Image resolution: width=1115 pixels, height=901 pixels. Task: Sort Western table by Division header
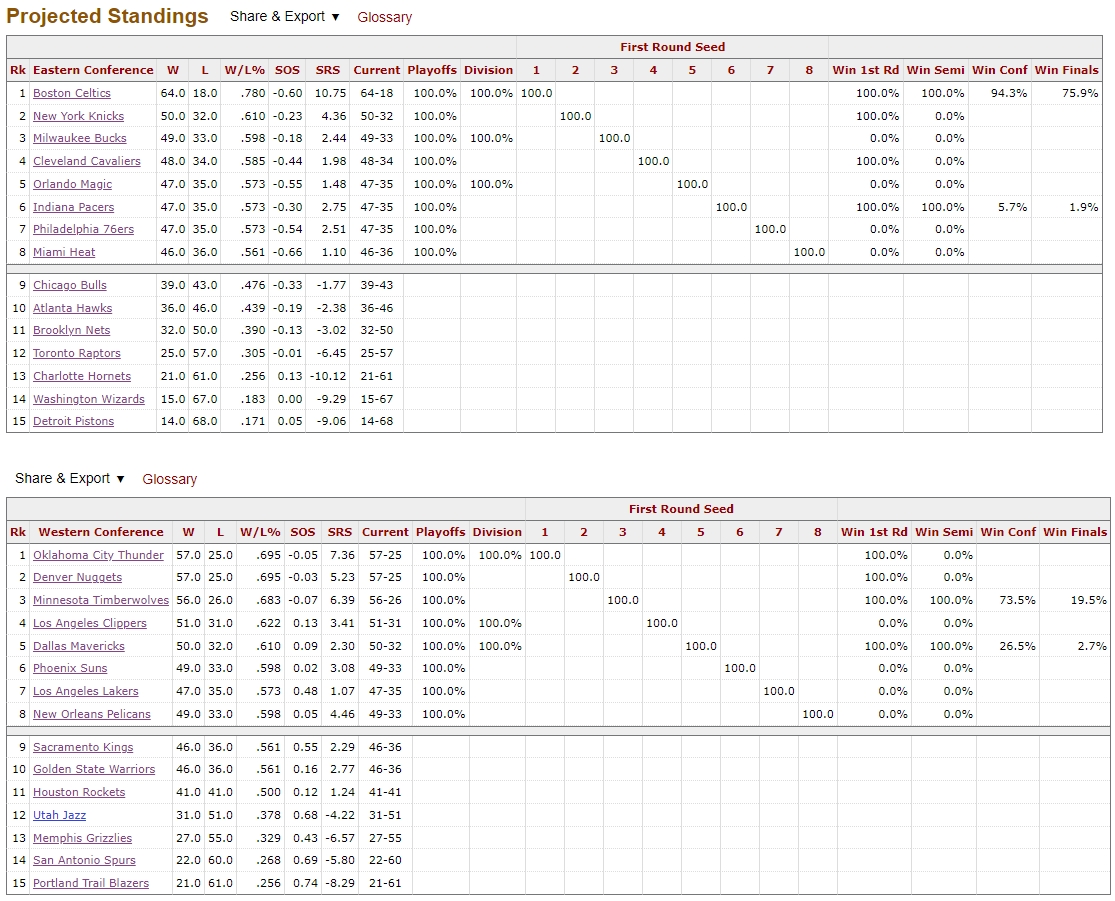click(x=497, y=532)
